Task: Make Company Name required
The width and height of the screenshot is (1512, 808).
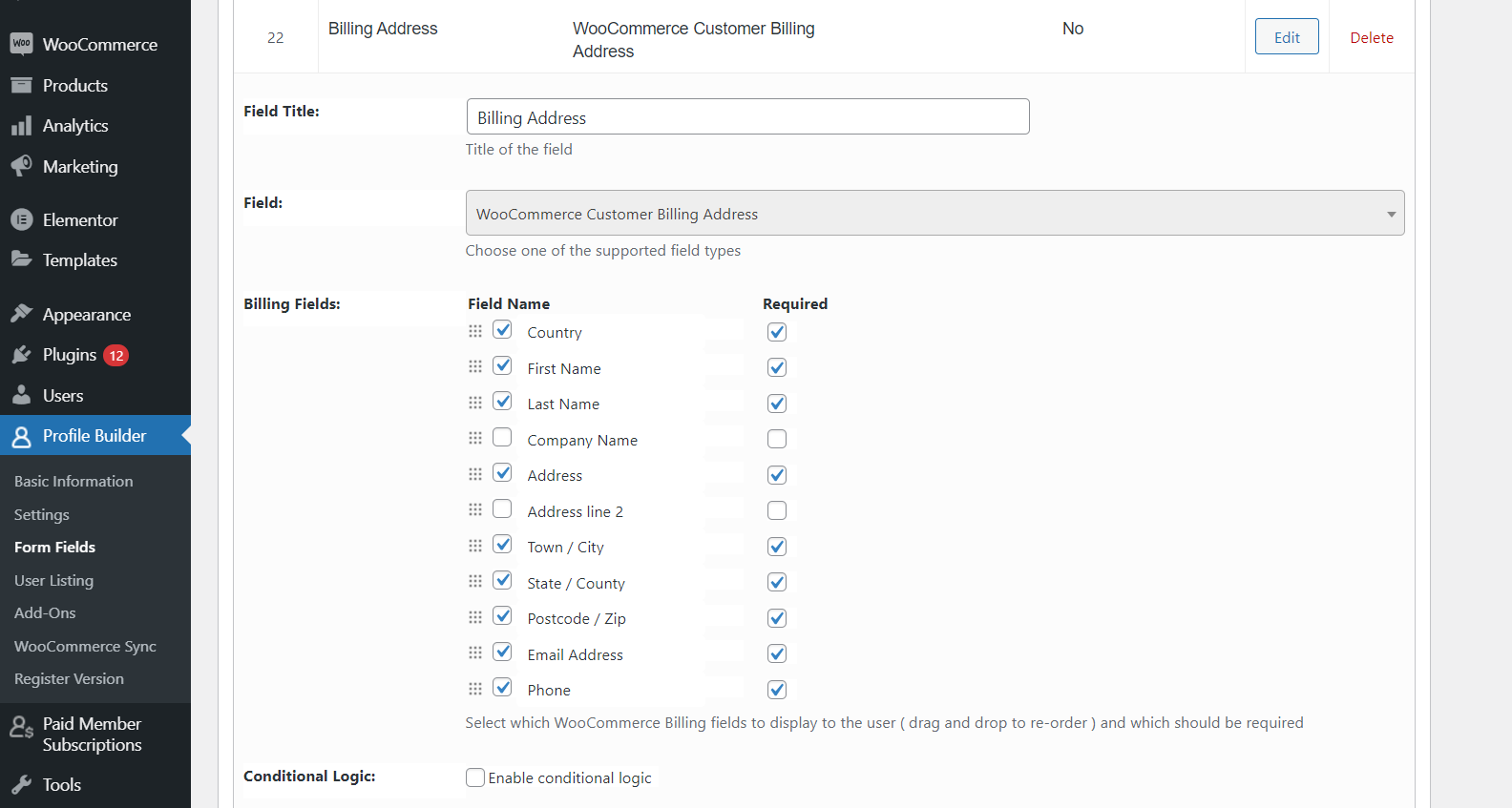Action: (x=777, y=439)
